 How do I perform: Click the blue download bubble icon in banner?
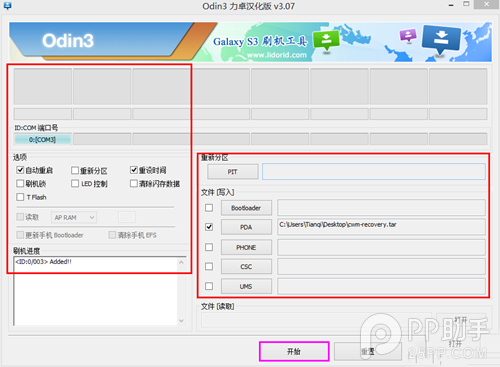(x=441, y=39)
